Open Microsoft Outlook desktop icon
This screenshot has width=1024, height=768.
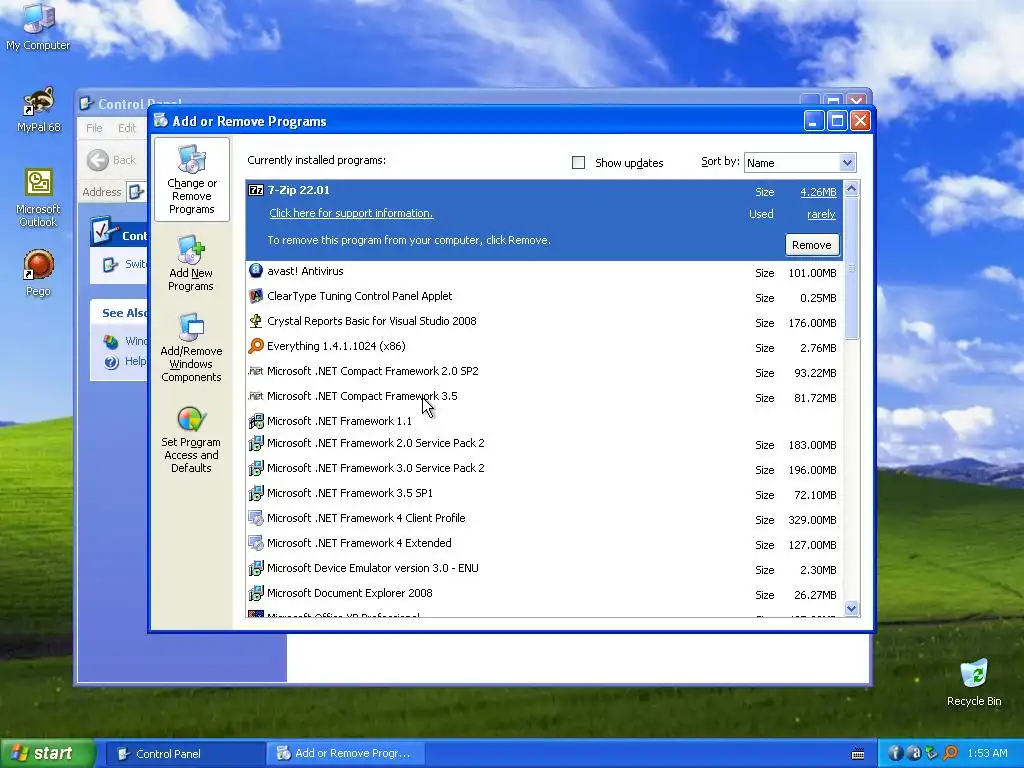coord(38,199)
